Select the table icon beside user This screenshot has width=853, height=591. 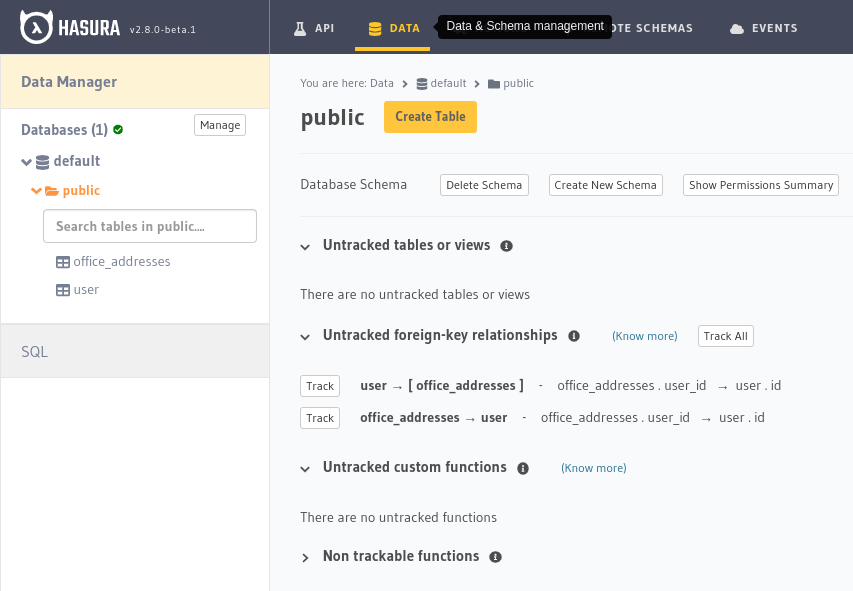(x=63, y=290)
